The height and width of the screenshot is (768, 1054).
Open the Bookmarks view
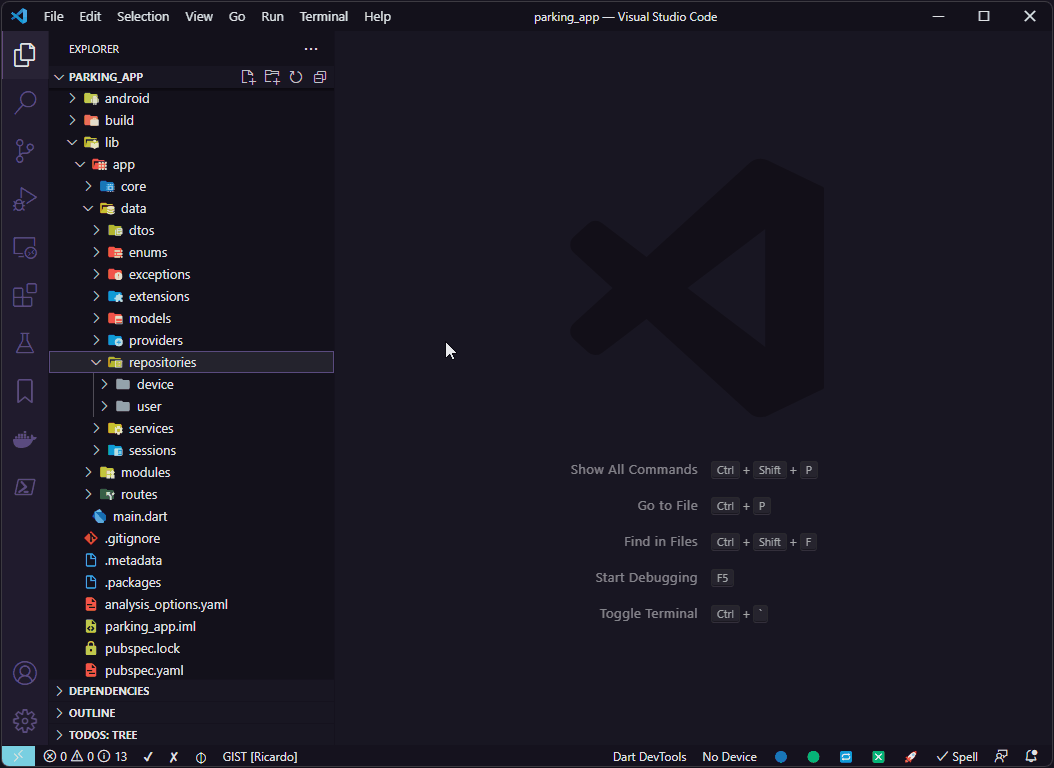pyautogui.click(x=25, y=391)
